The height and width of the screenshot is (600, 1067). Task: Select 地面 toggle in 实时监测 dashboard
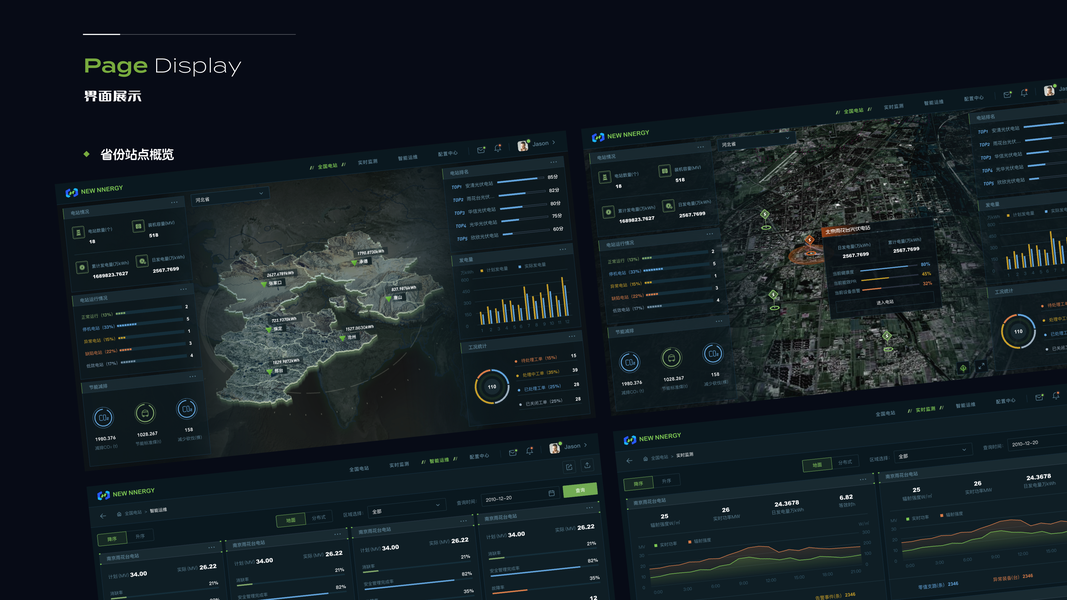817,465
